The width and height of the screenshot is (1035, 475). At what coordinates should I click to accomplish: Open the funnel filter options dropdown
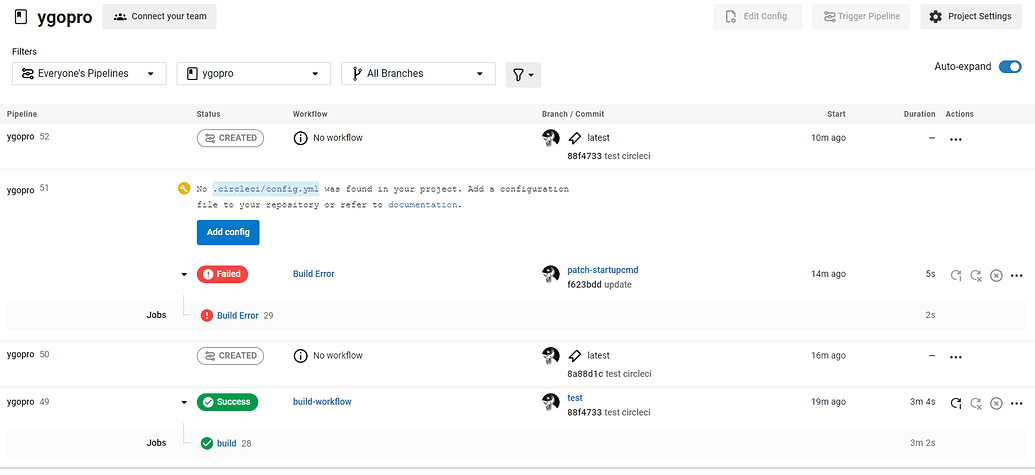[x=523, y=74]
